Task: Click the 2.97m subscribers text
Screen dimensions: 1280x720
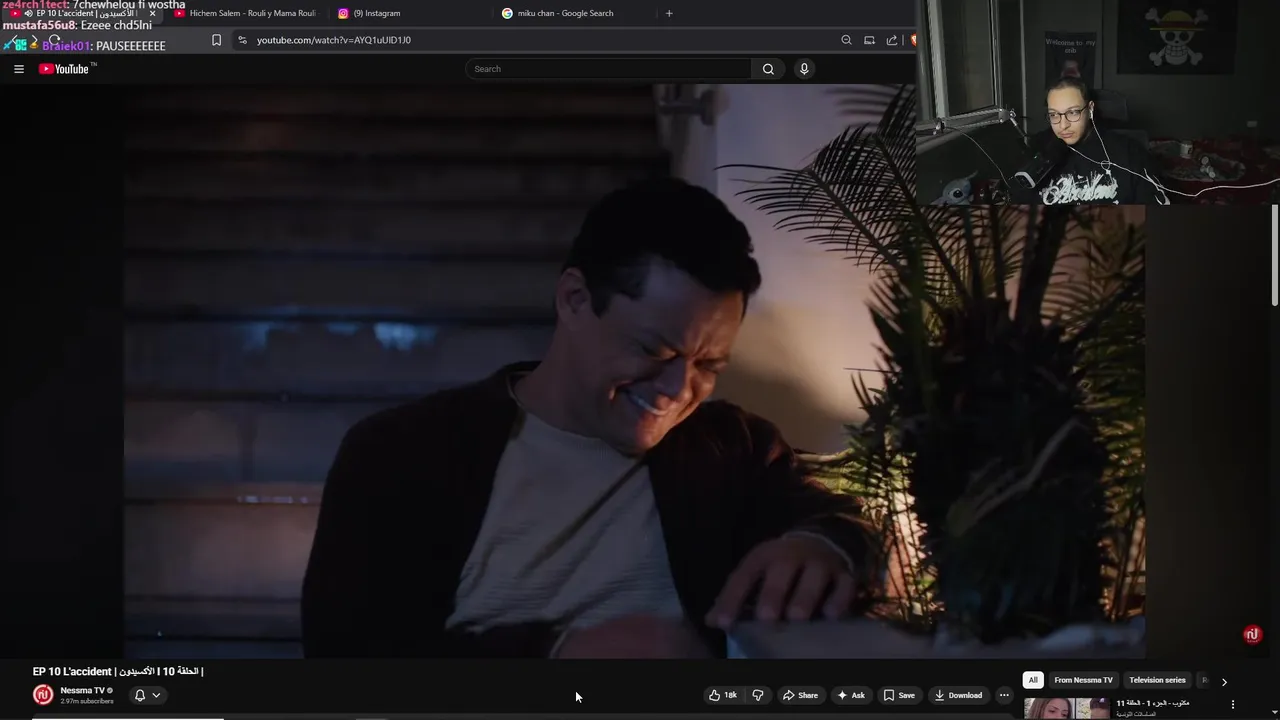Action: (87, 702)
